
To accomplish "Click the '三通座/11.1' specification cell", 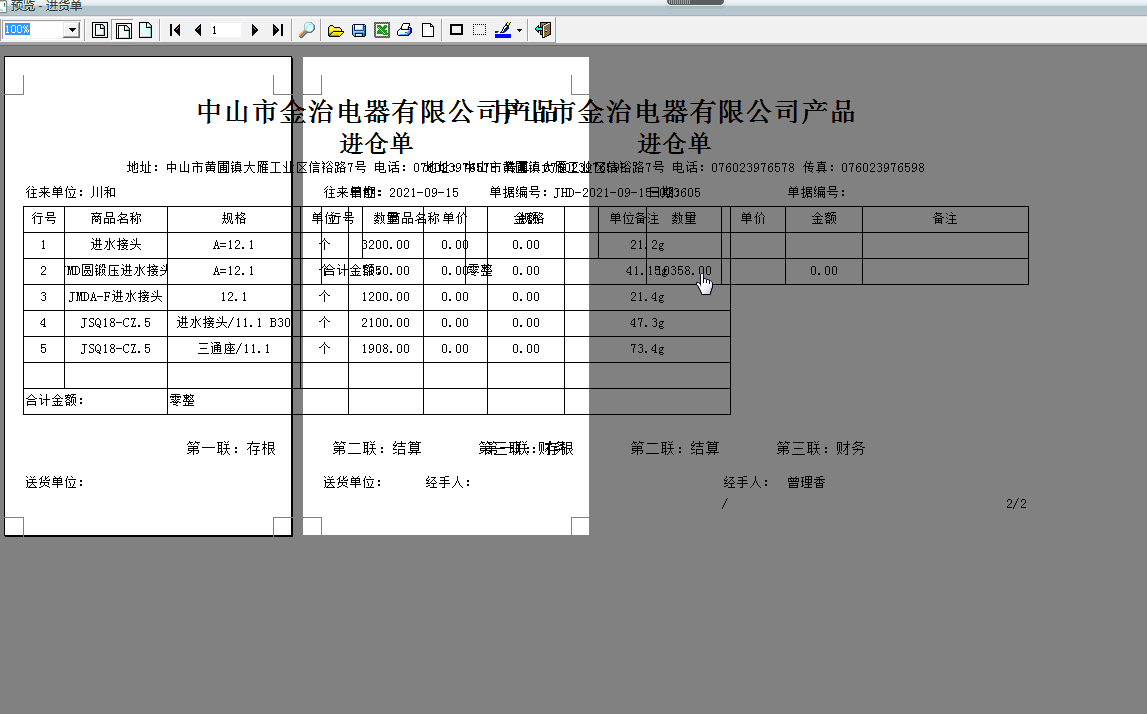I will coord(234,348).
